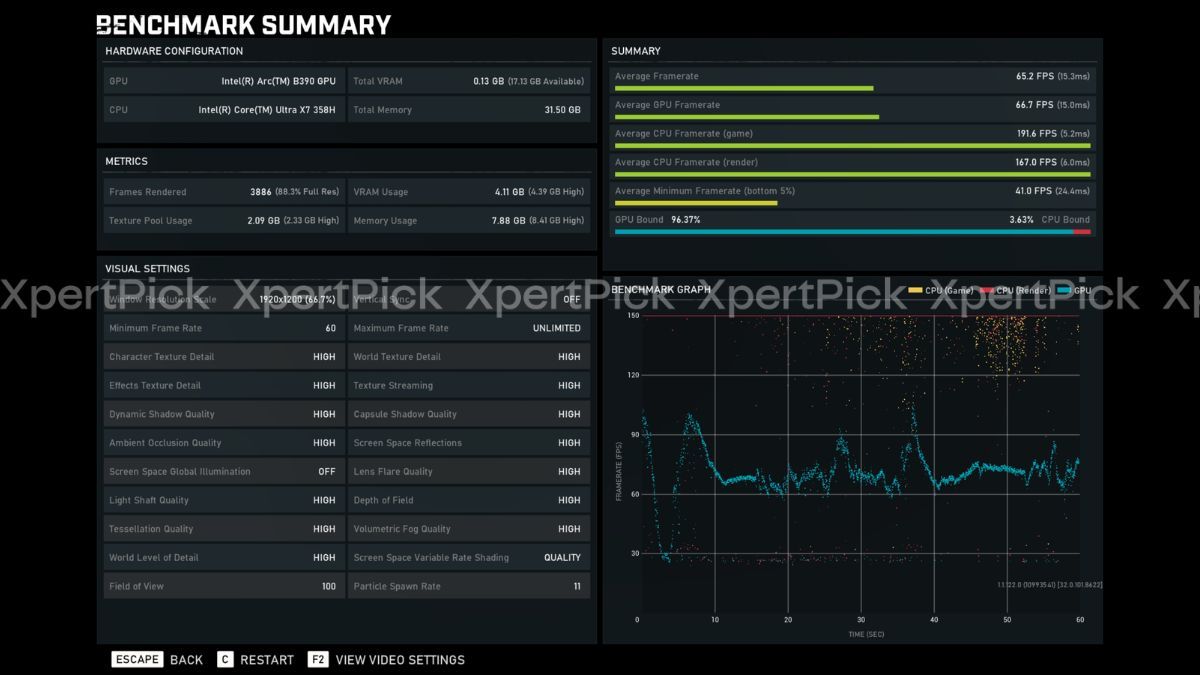Select the VISUAL SETTINGS section header
1200x675 pixels.
point(147,268)
